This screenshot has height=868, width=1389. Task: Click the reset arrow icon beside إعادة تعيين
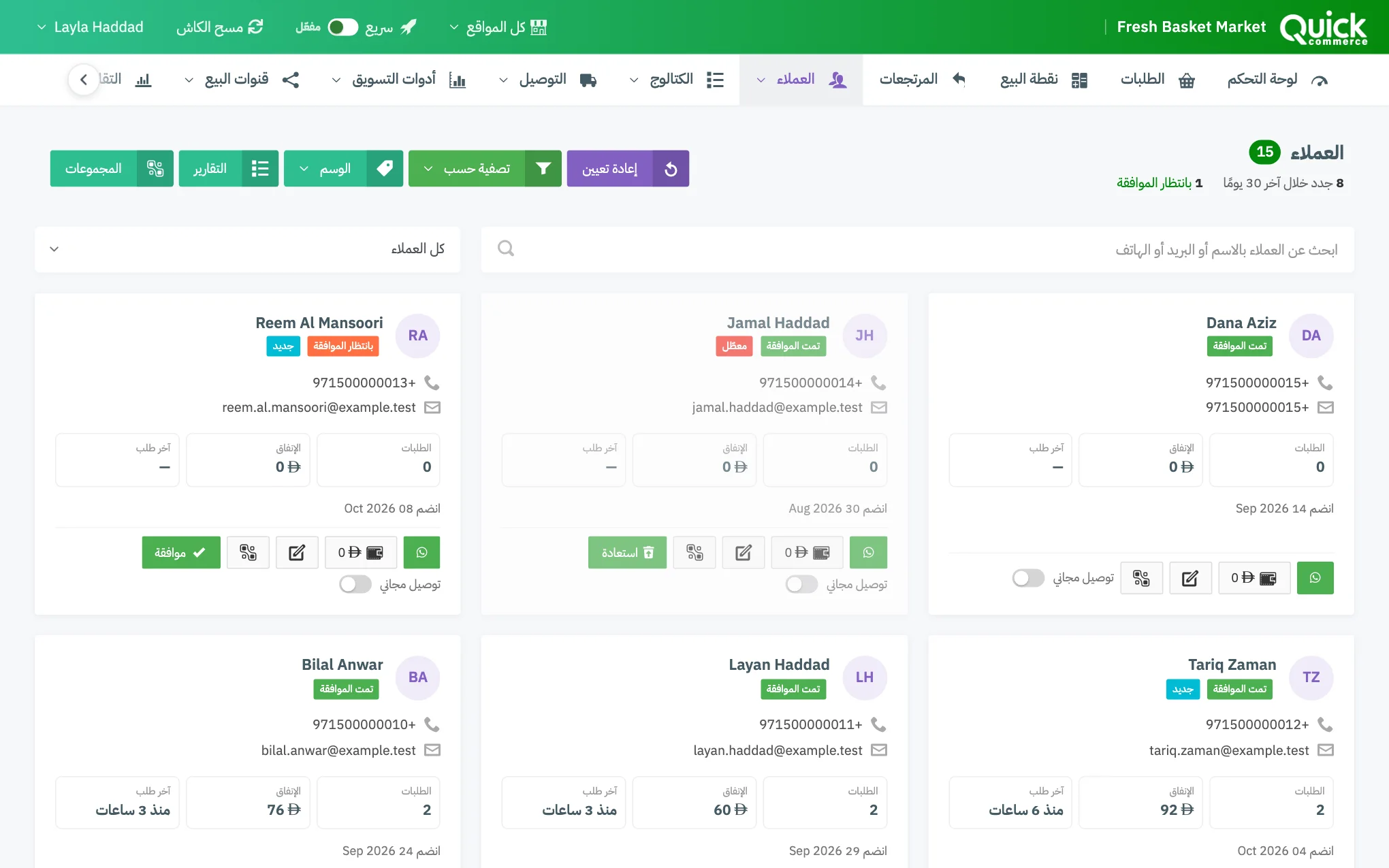click(671, 169)
